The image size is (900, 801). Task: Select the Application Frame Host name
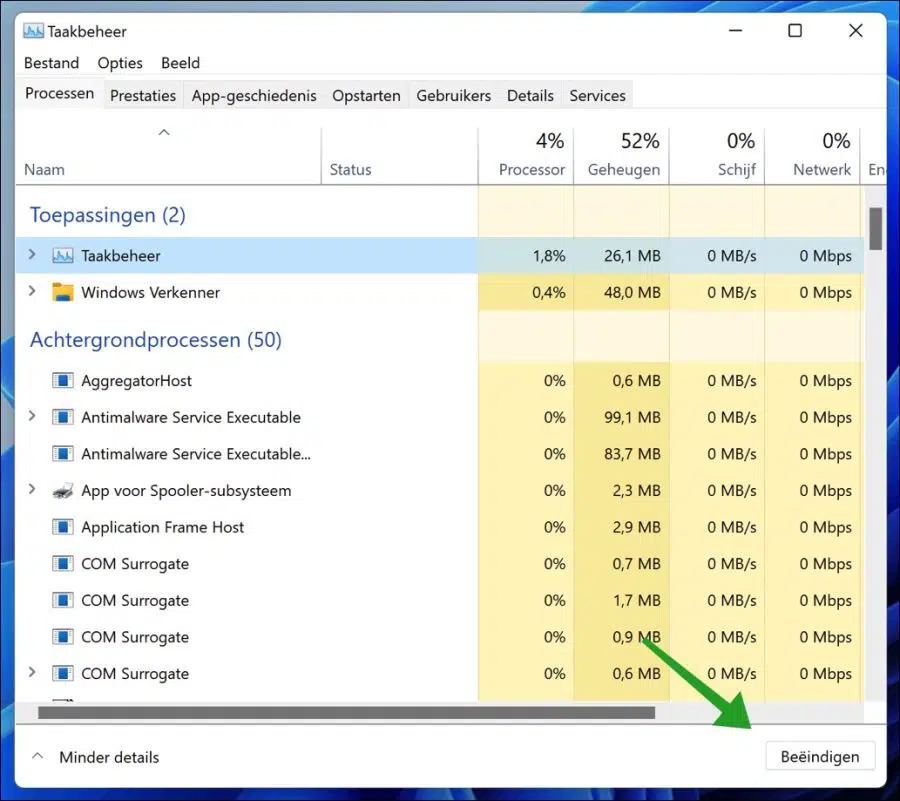[162, 527]
